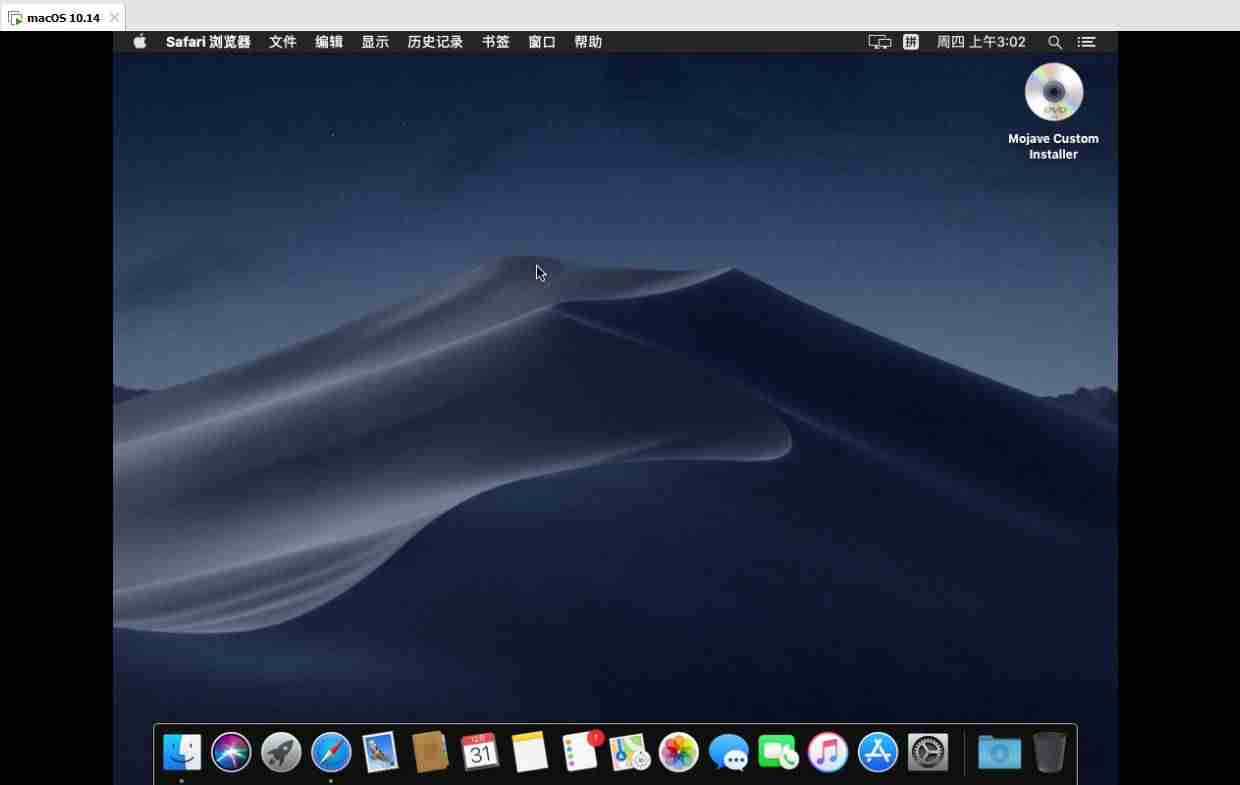Open the Contacts book icon
Image resolution: width=1240 pixels, height=785 pixels.
pyautogui.click(x=430, y=752)
